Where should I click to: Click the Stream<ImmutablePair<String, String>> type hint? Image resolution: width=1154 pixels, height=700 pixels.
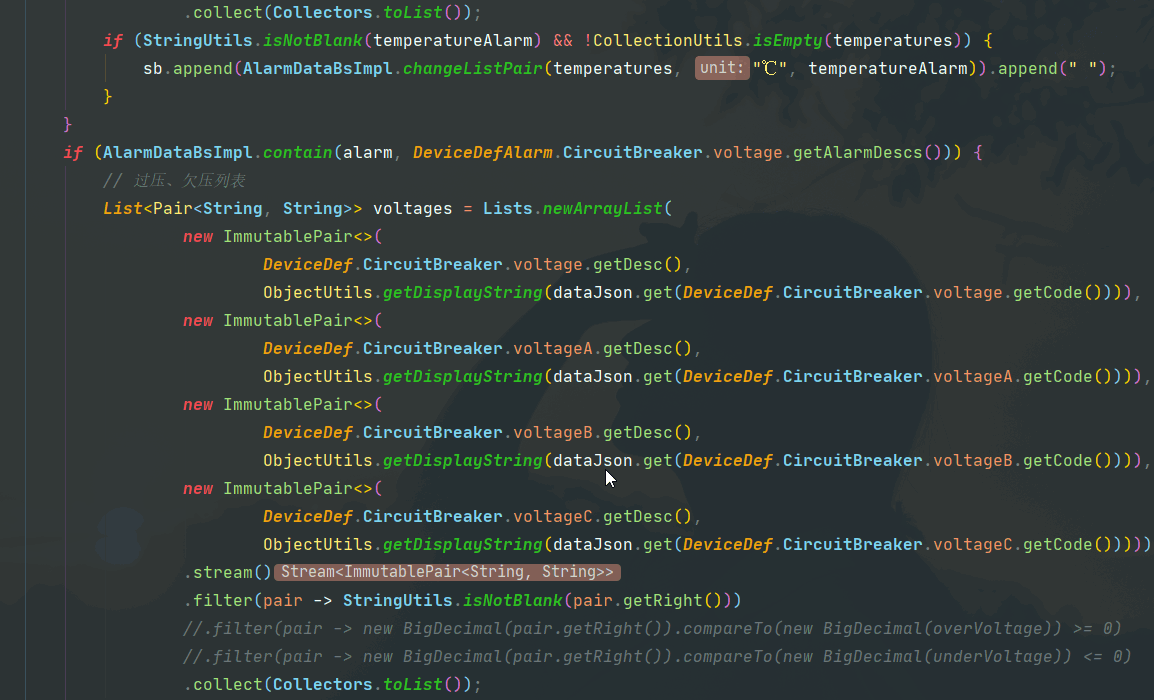coord(447,572)
